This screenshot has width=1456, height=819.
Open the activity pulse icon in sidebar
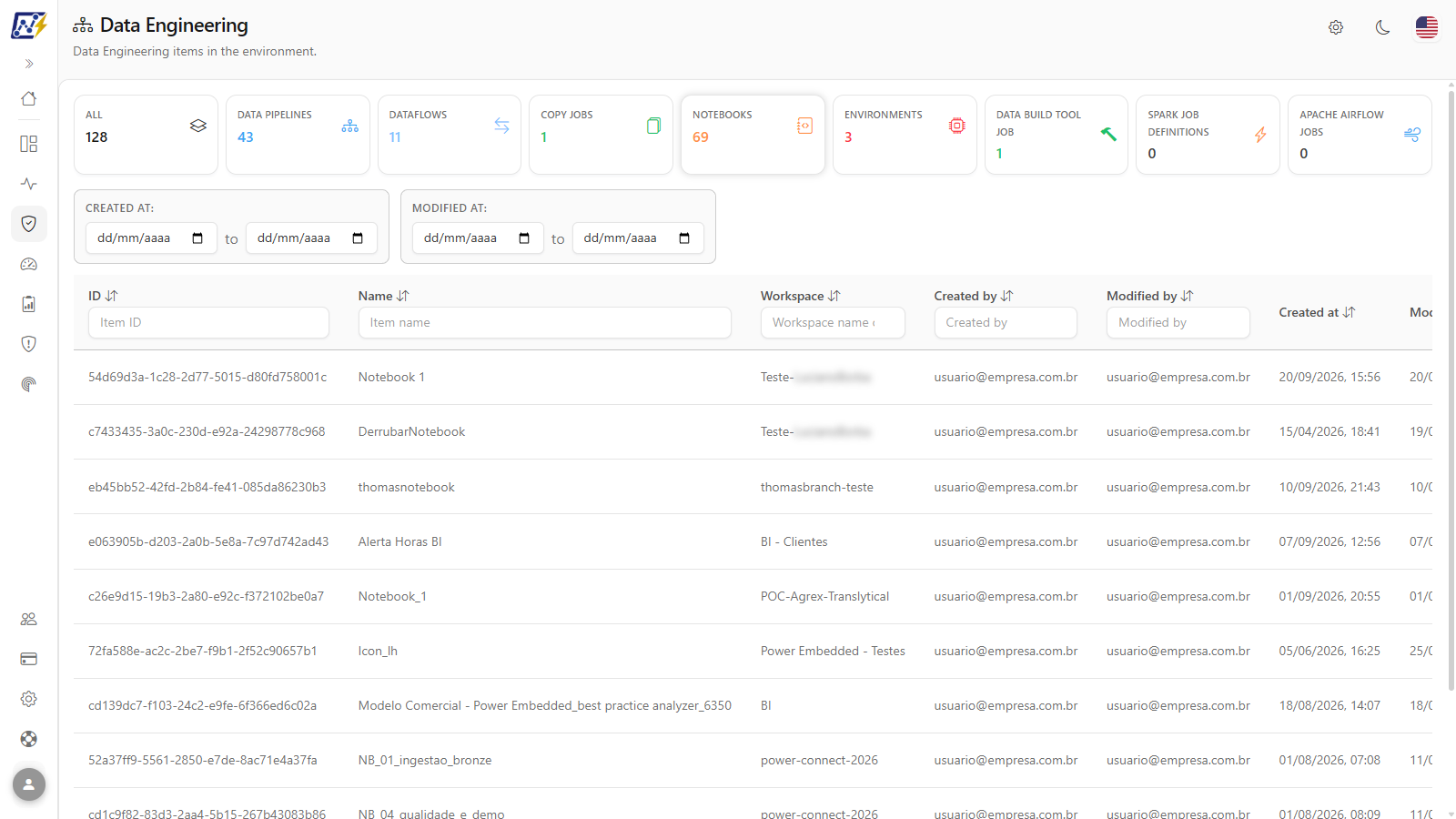coord(29,184)
